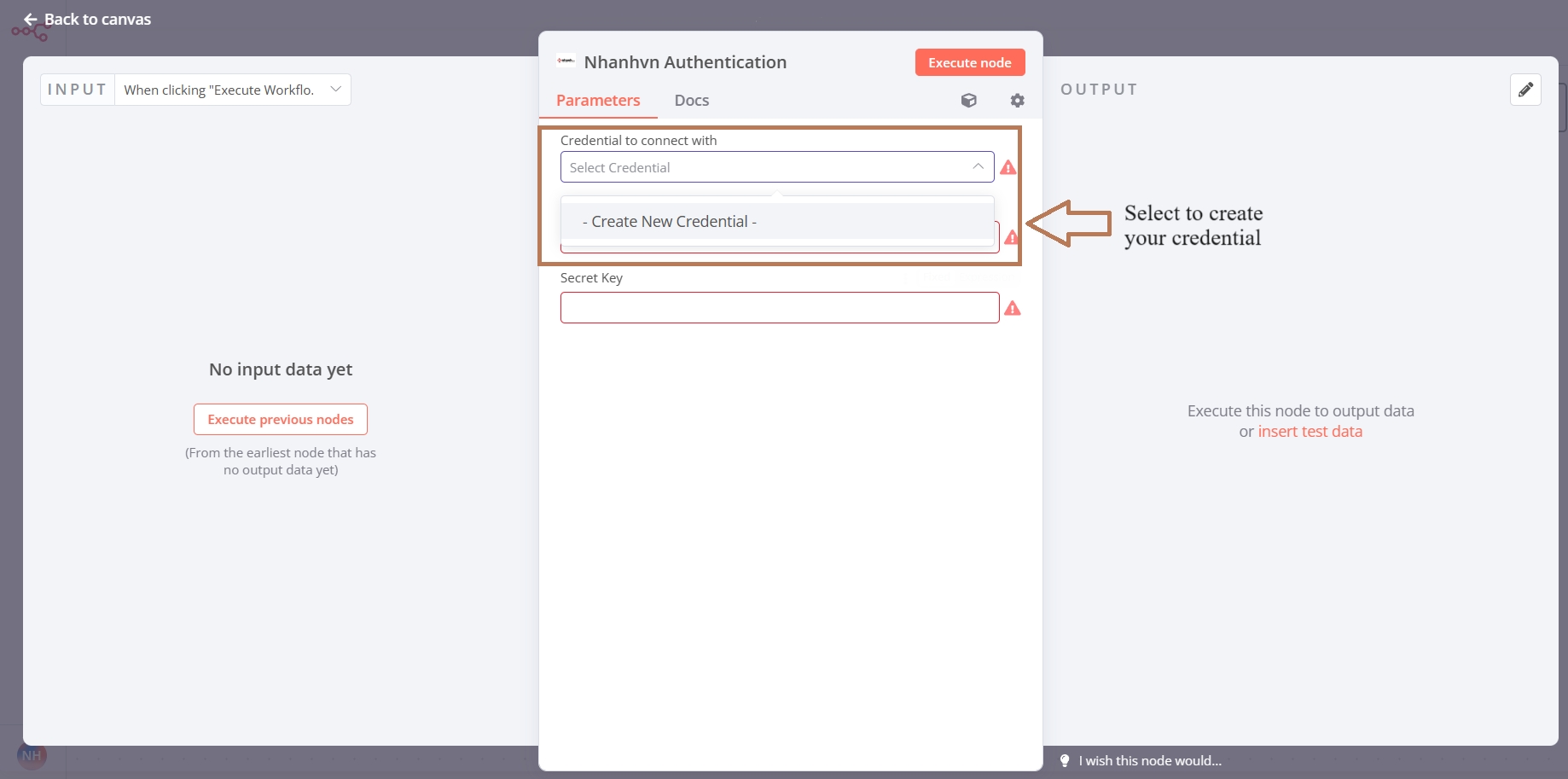Click the pencil edit icon in Output panel
Image resolution: width=1568 pixels, height=779 pixels.
1524,90
